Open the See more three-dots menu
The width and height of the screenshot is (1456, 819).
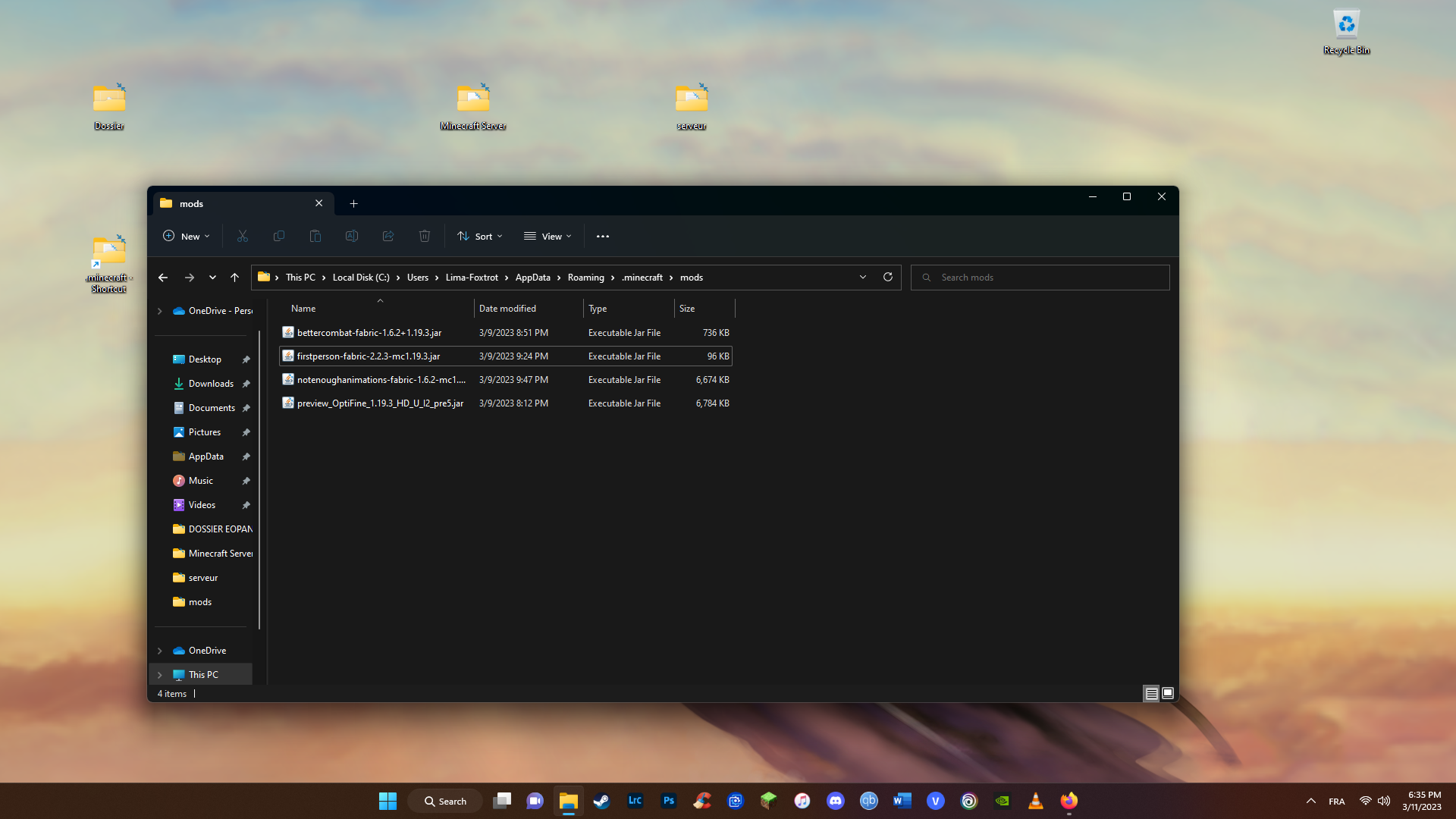(x=603, y=236)
